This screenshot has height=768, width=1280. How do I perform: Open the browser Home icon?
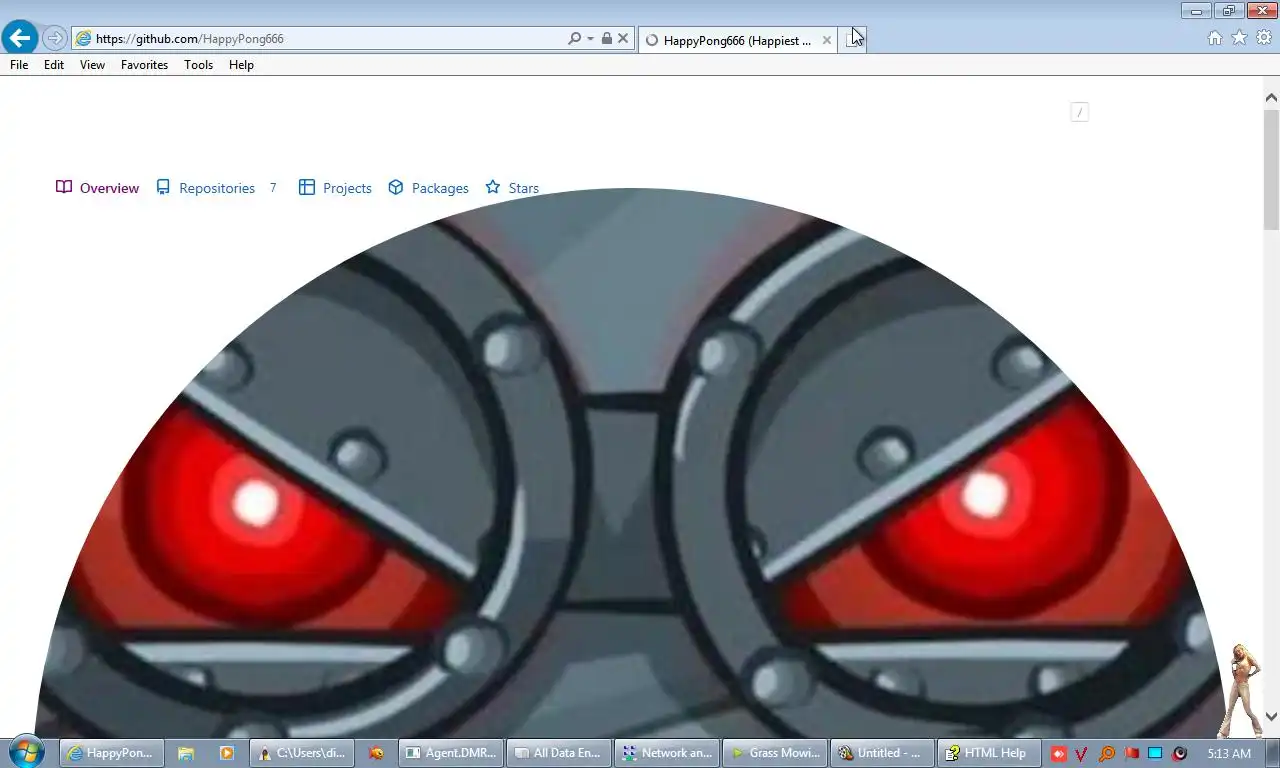click(1215, 38)
